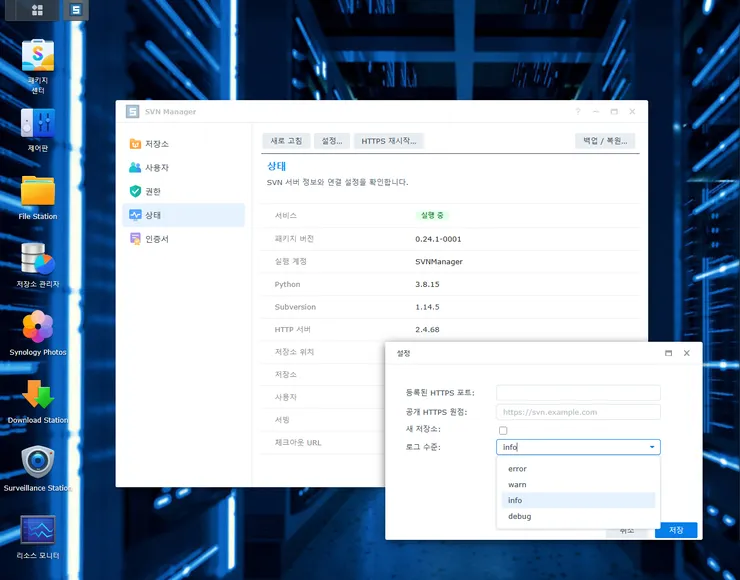The height and width of the screenshot is (580, 740).
Task: Select Permissions (권한) in the sidebar
Action: pos(183,191)
